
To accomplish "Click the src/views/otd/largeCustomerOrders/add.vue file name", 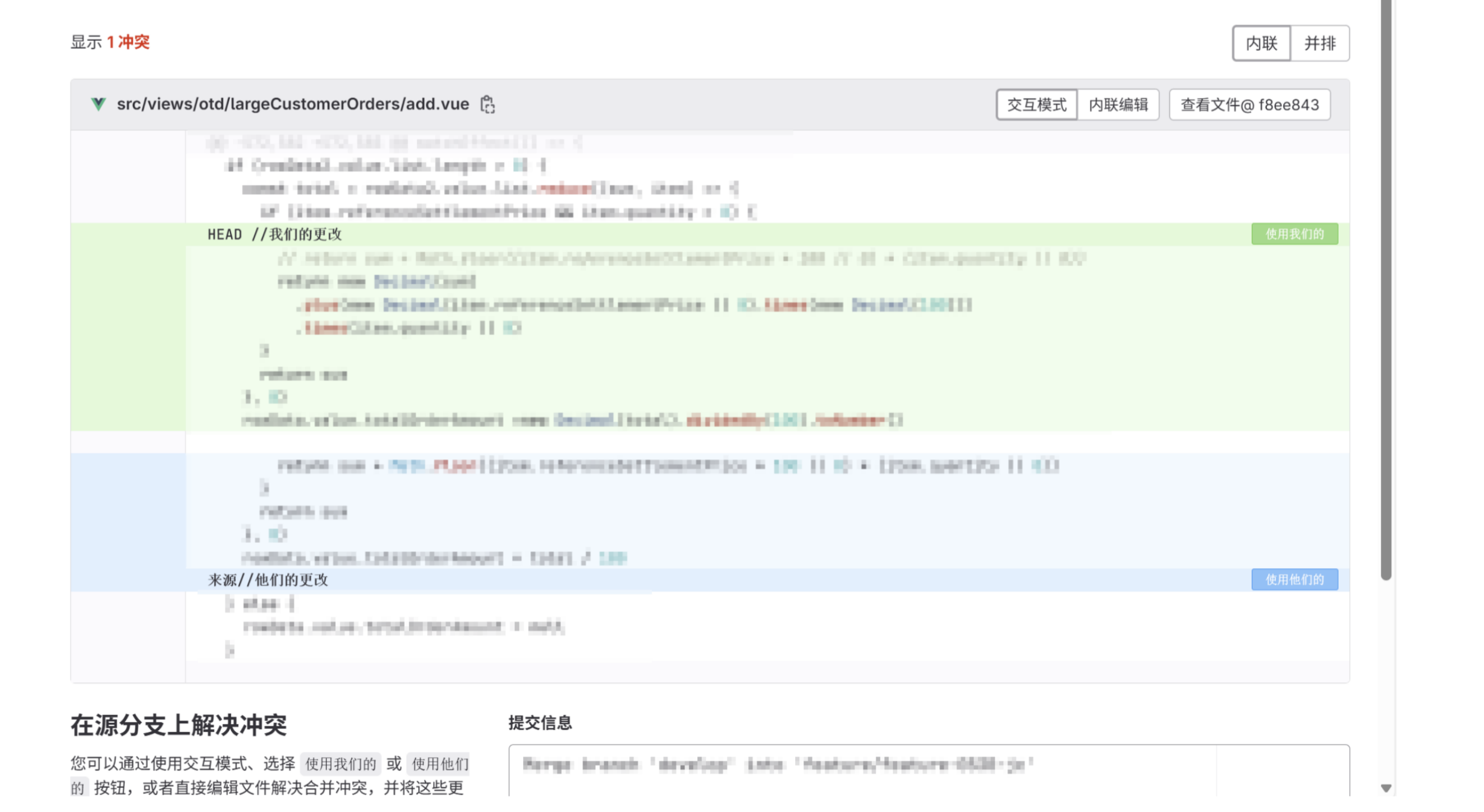I will coord(293,104).
